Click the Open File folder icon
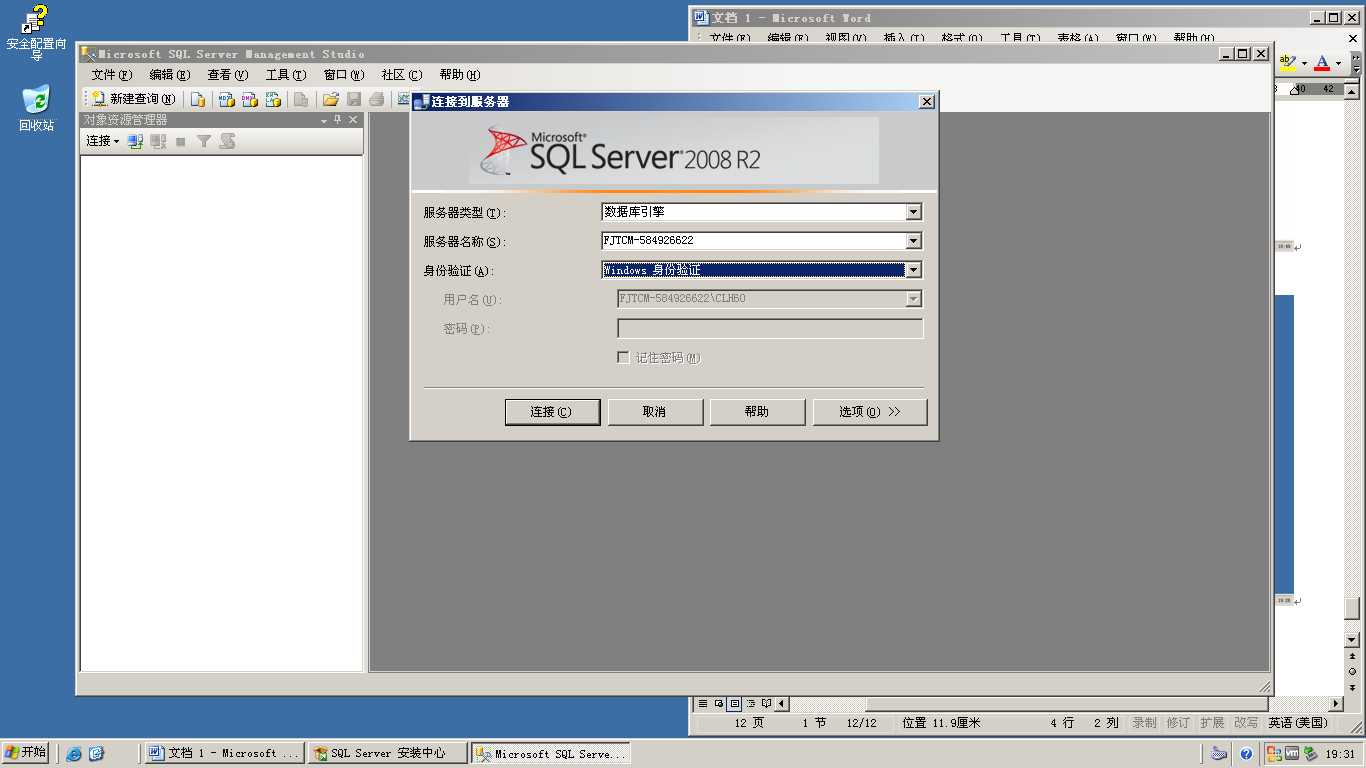1366x768 pixels. pos(330,99)
